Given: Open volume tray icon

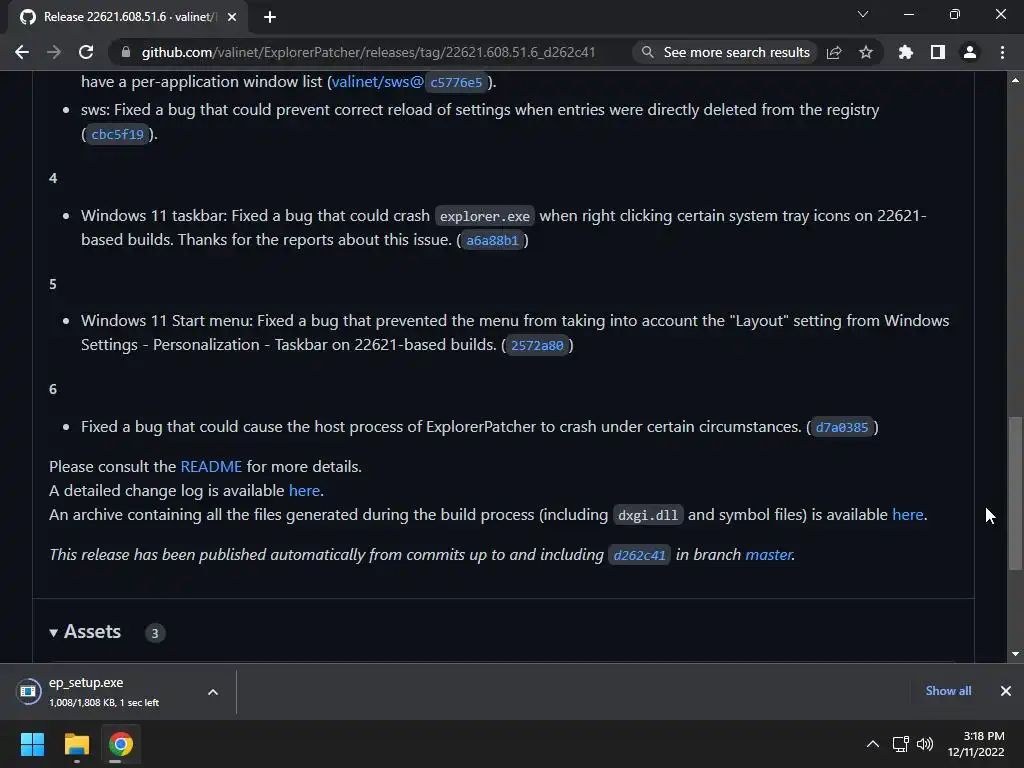Looking at the screenshot, I should tap(925, 744).
